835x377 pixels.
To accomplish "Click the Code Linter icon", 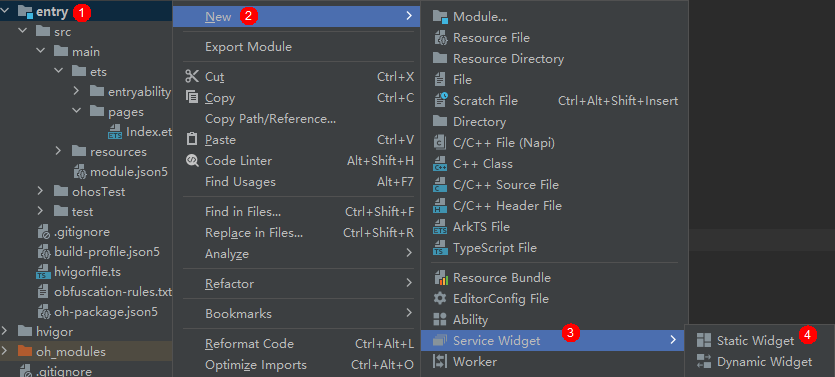I will pos(192,161).
